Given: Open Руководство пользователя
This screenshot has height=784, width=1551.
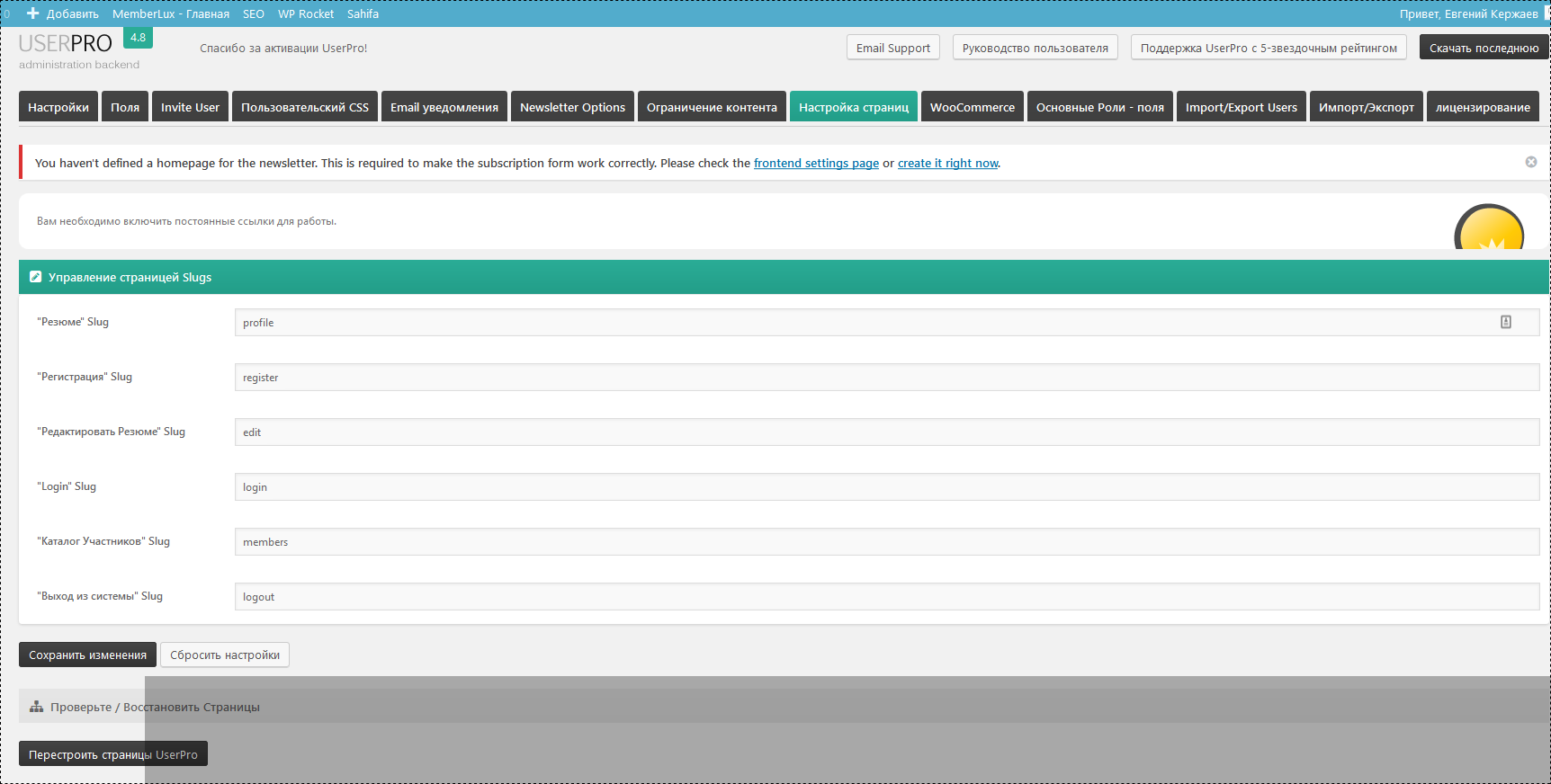Looking at the screenshot, I should pyautogui.click(x=1035, y=48).
